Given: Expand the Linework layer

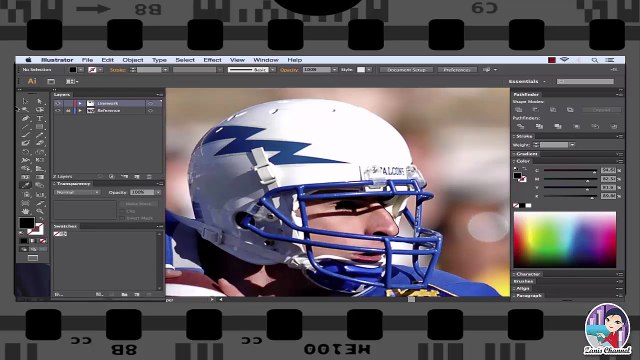Looking at the screenshot, I should pyautogui.click(x=80, y=103).
